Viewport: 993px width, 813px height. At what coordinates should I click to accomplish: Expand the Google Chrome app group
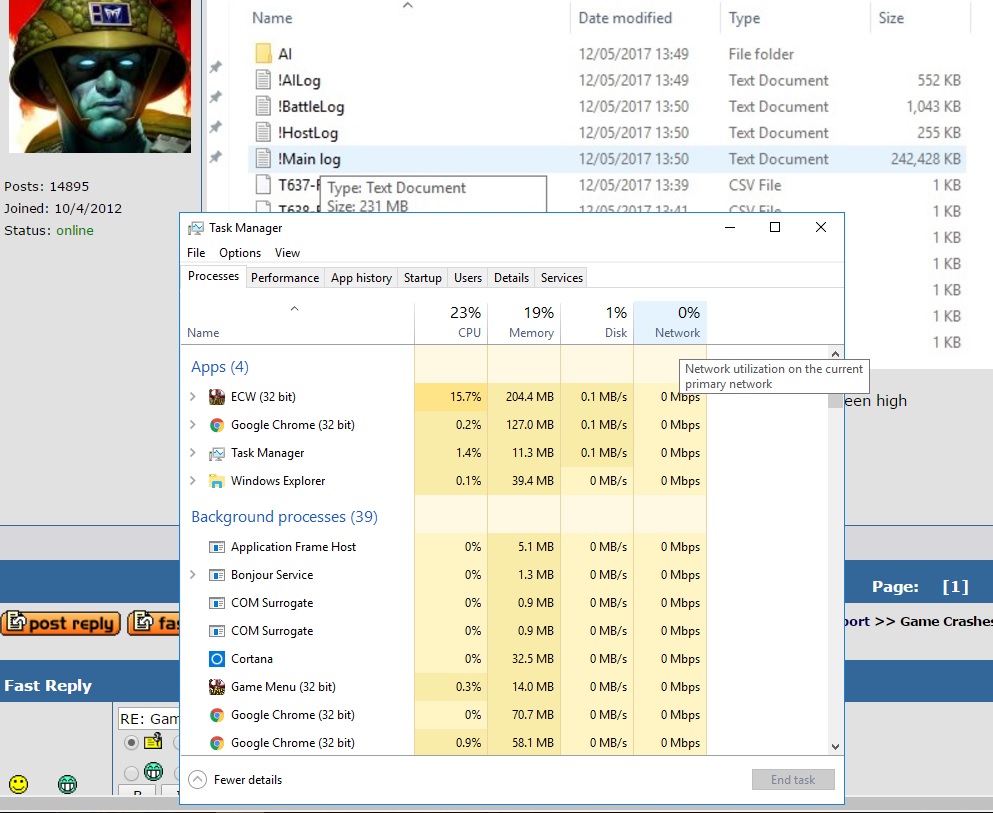[193, 425]
